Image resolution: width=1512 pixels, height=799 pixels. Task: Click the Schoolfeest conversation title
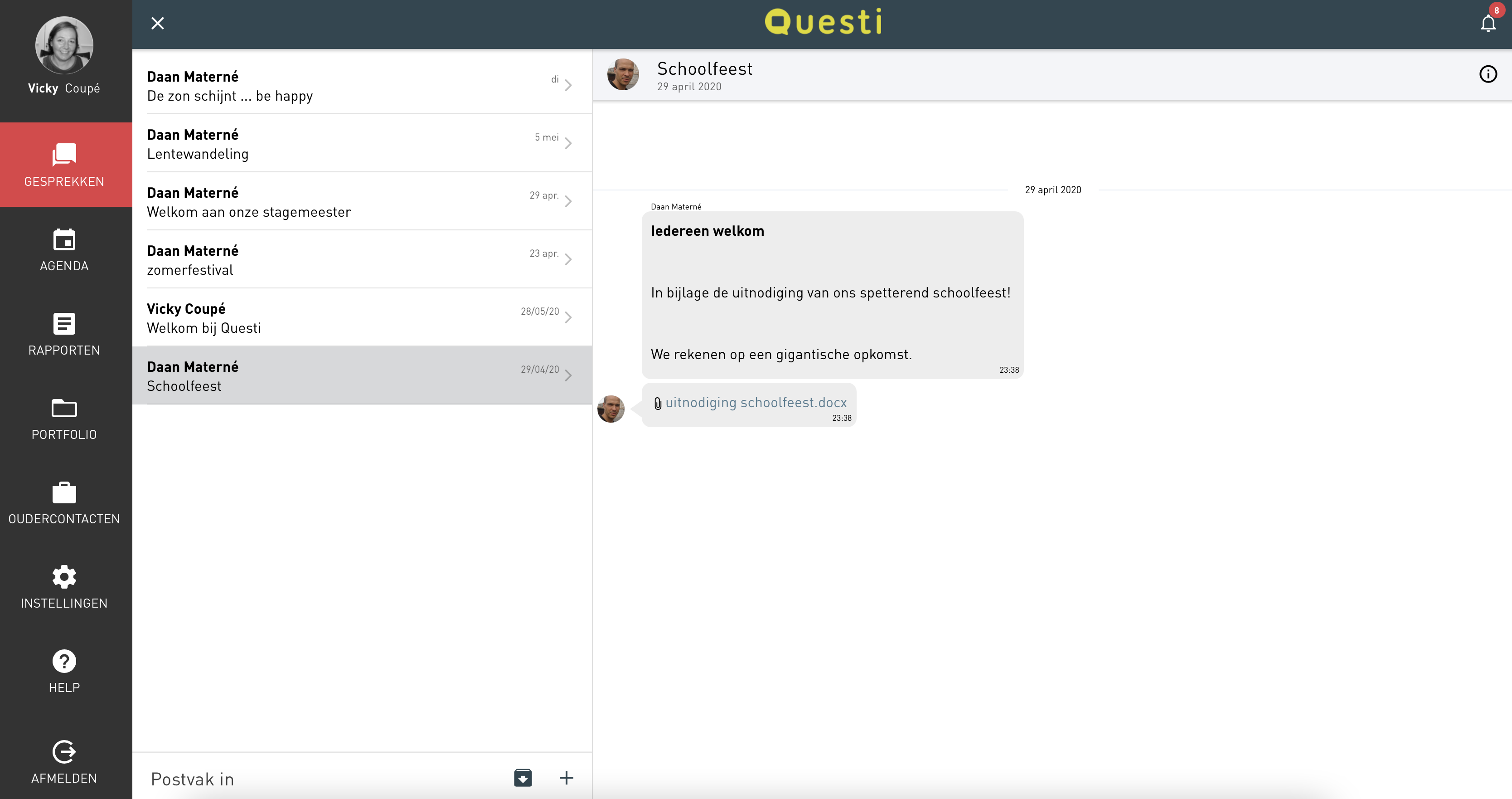point(704,68)
